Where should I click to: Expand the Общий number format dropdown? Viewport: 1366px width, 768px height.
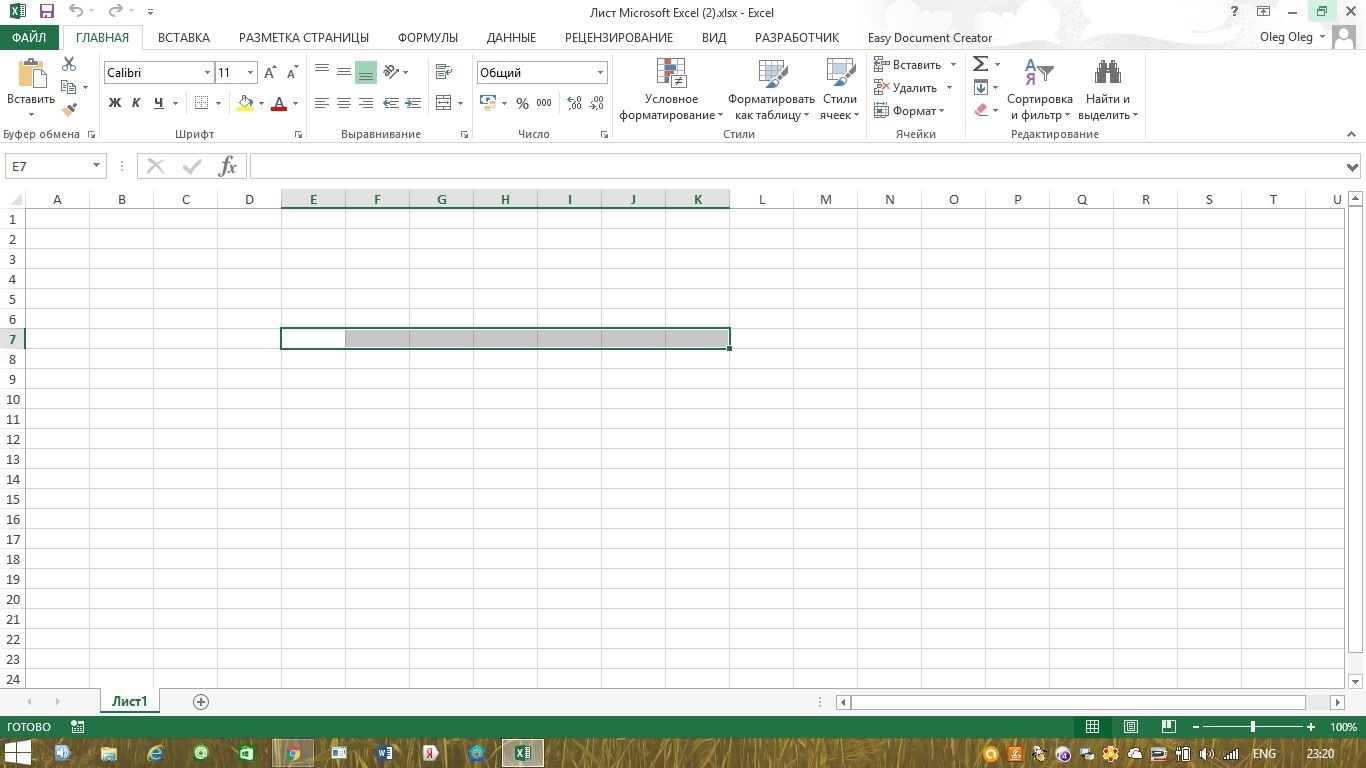coord(600,73)
